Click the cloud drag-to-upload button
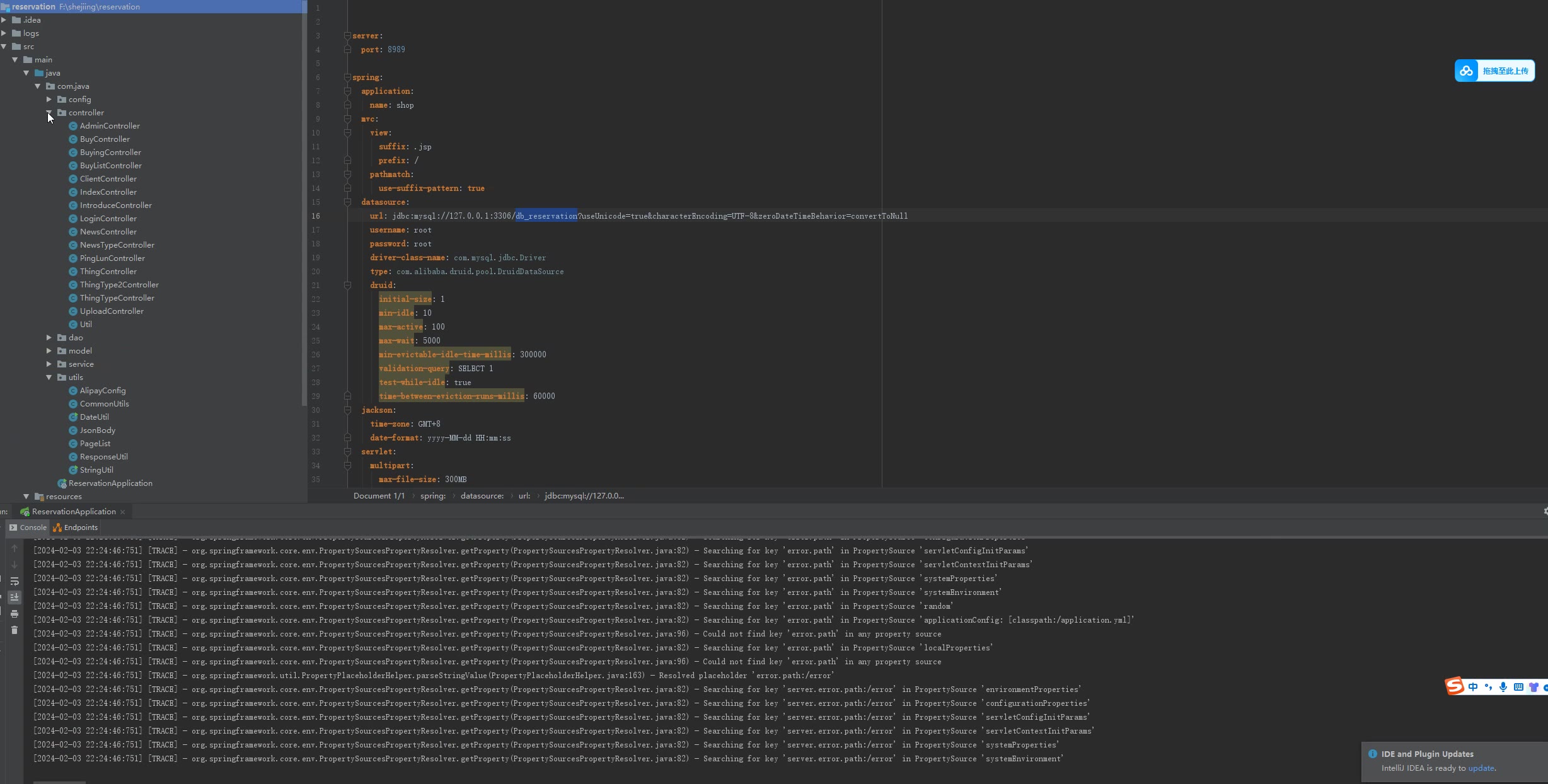The image size is (1548, 784). pos(1494,71)
